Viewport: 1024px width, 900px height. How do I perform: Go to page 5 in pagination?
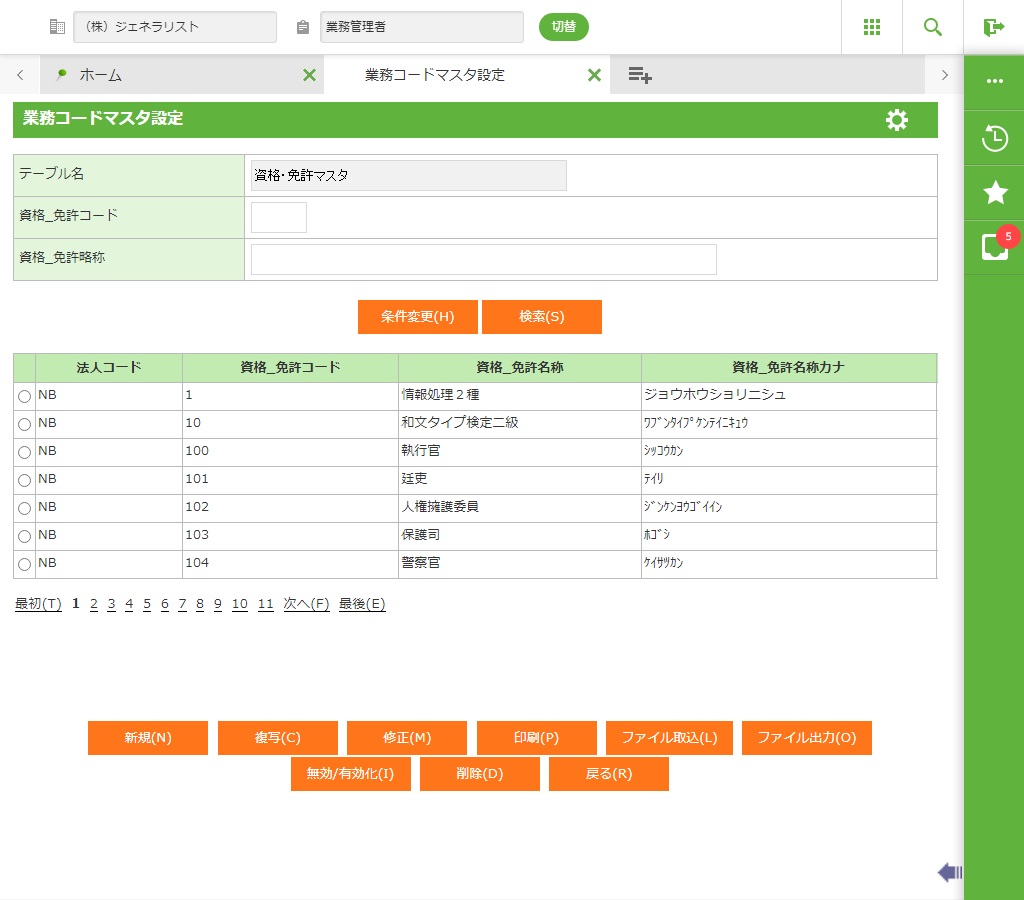(147, 604)
